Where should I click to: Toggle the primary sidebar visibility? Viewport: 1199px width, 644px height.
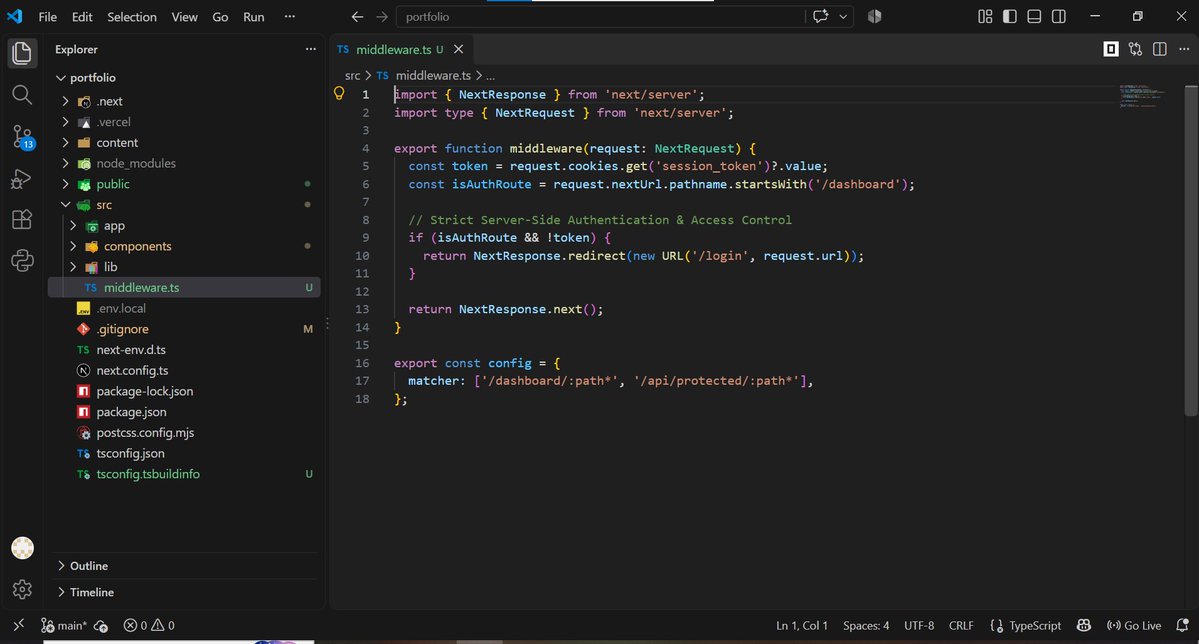coord(1009,16)
